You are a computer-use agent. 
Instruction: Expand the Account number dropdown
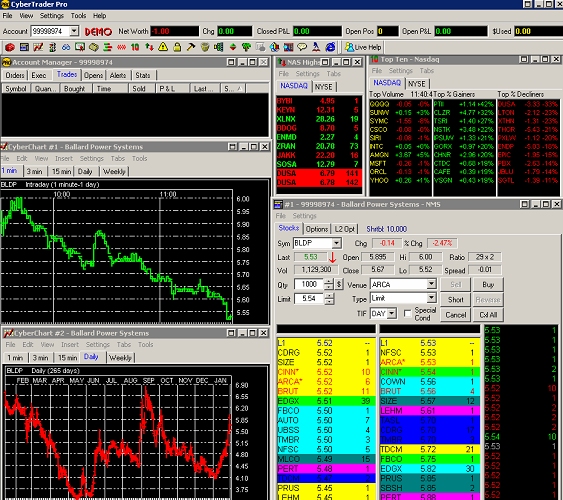coord(74,31)
